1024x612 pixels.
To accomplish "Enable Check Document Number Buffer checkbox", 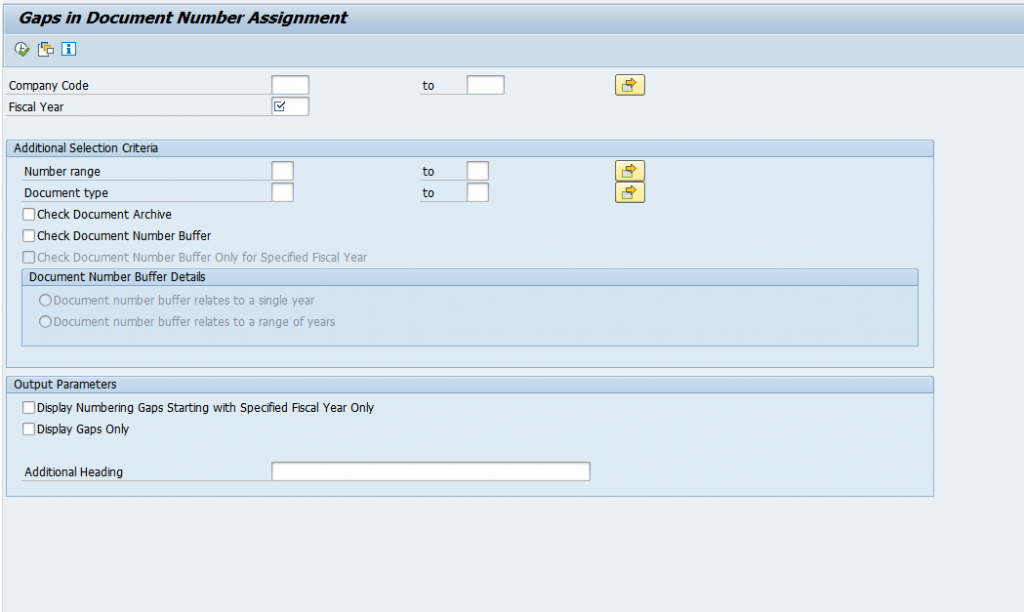I will point(29,236).
